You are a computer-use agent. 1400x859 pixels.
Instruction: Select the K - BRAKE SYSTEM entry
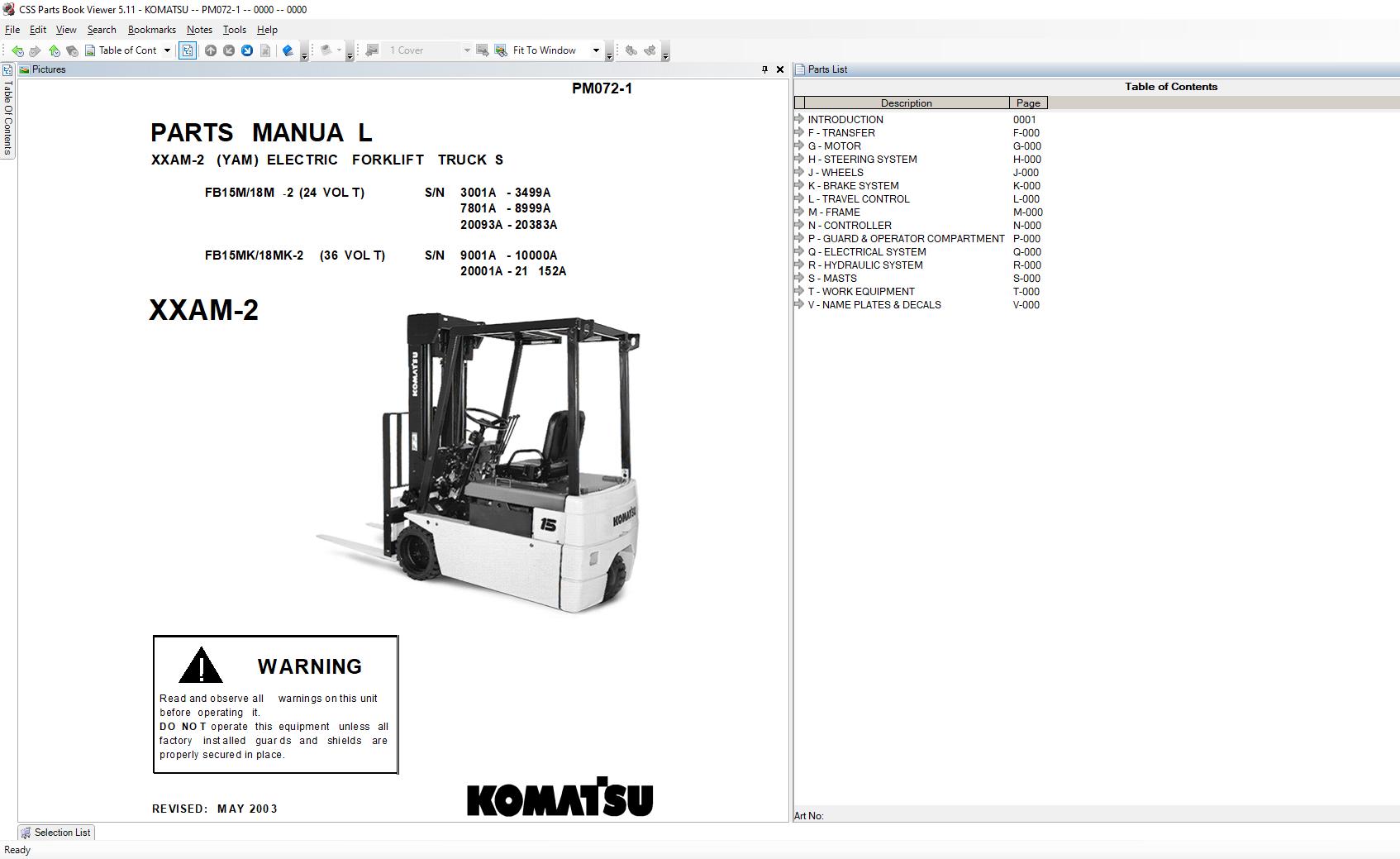coord(853,186)
